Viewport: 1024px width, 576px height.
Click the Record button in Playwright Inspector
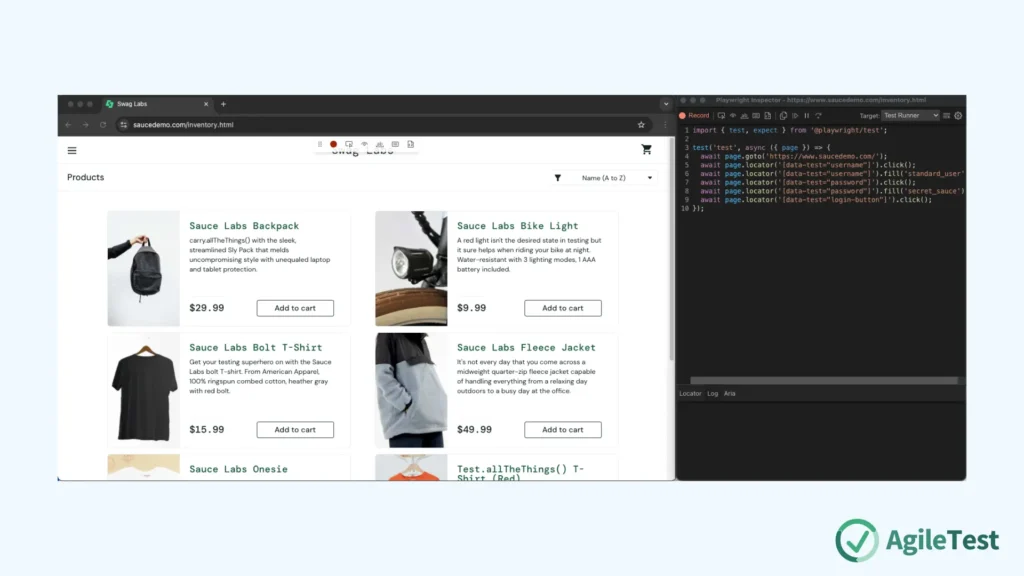click(x=694, y=116)
